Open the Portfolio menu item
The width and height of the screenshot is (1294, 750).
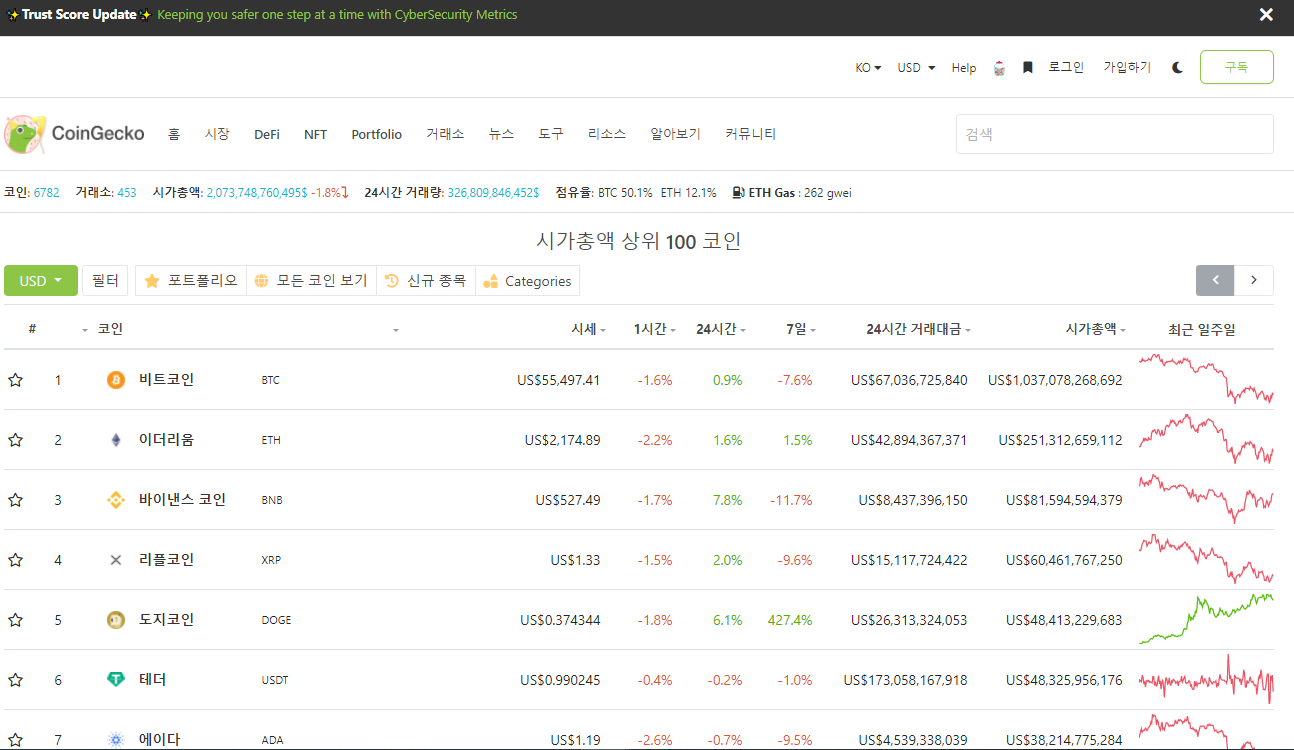(377, 134)
